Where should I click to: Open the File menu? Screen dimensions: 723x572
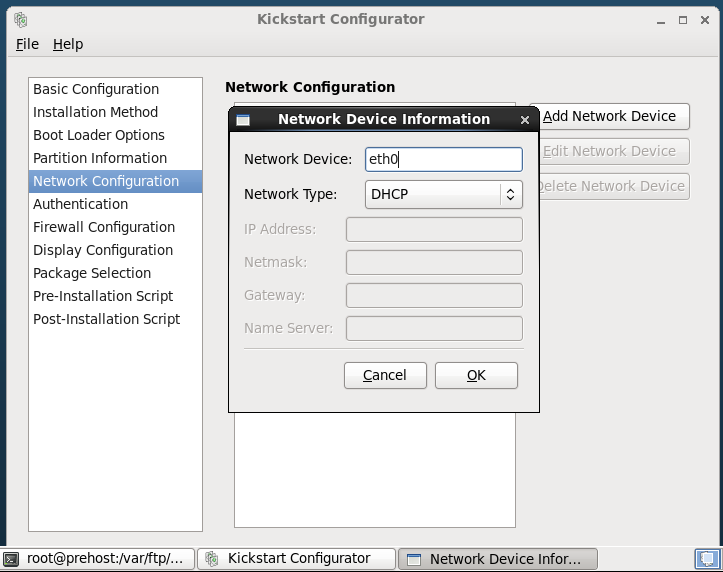pos(27,44)
